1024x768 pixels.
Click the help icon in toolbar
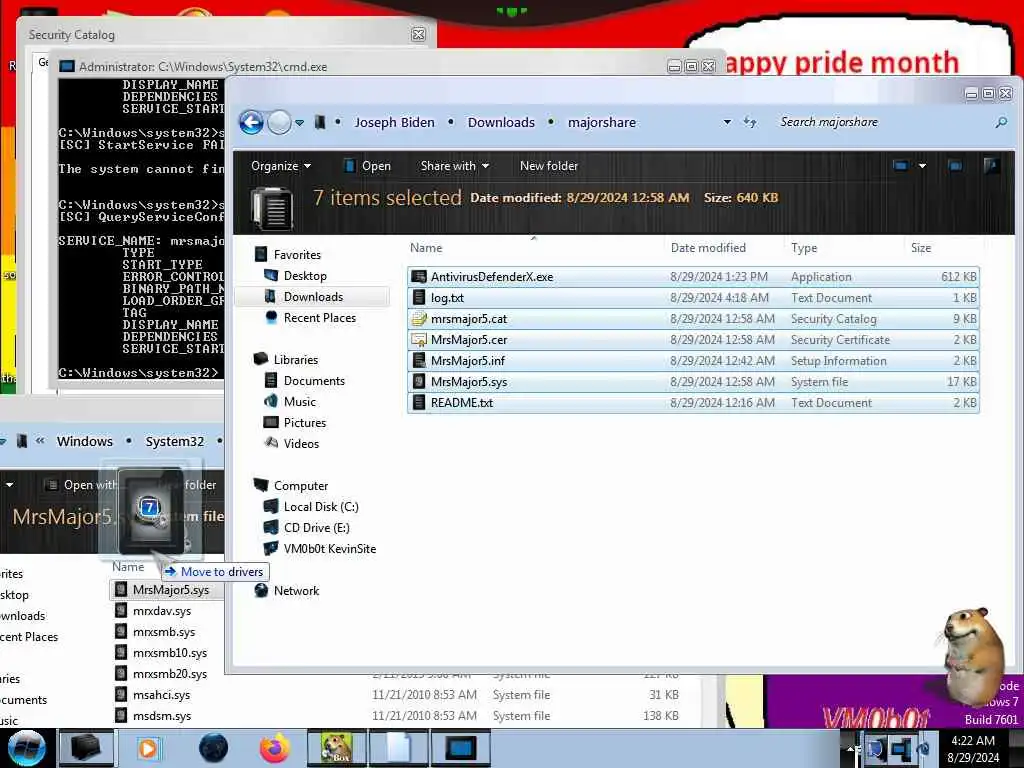click(x=991, y=166)
